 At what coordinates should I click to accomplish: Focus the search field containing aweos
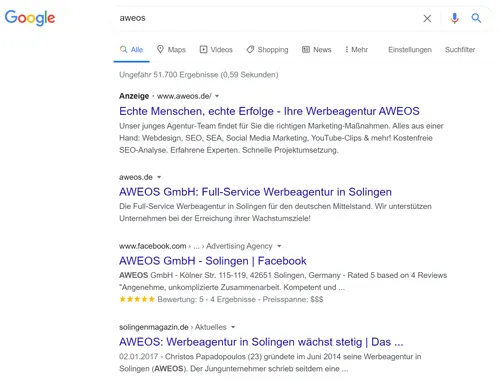[267, 18]
